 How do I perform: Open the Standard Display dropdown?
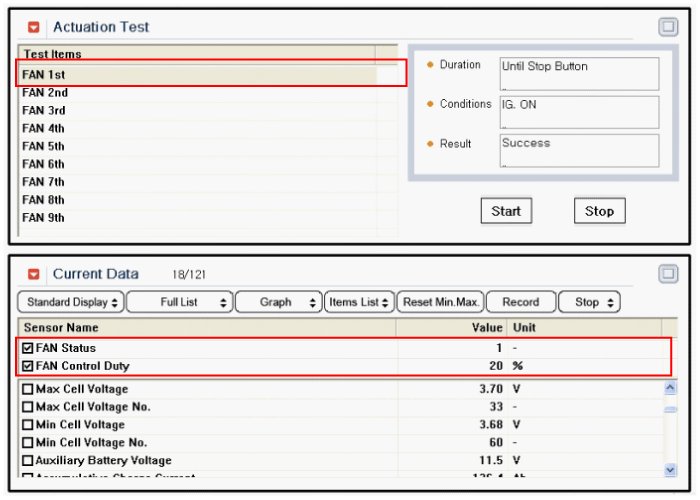(x=70, y=302)
